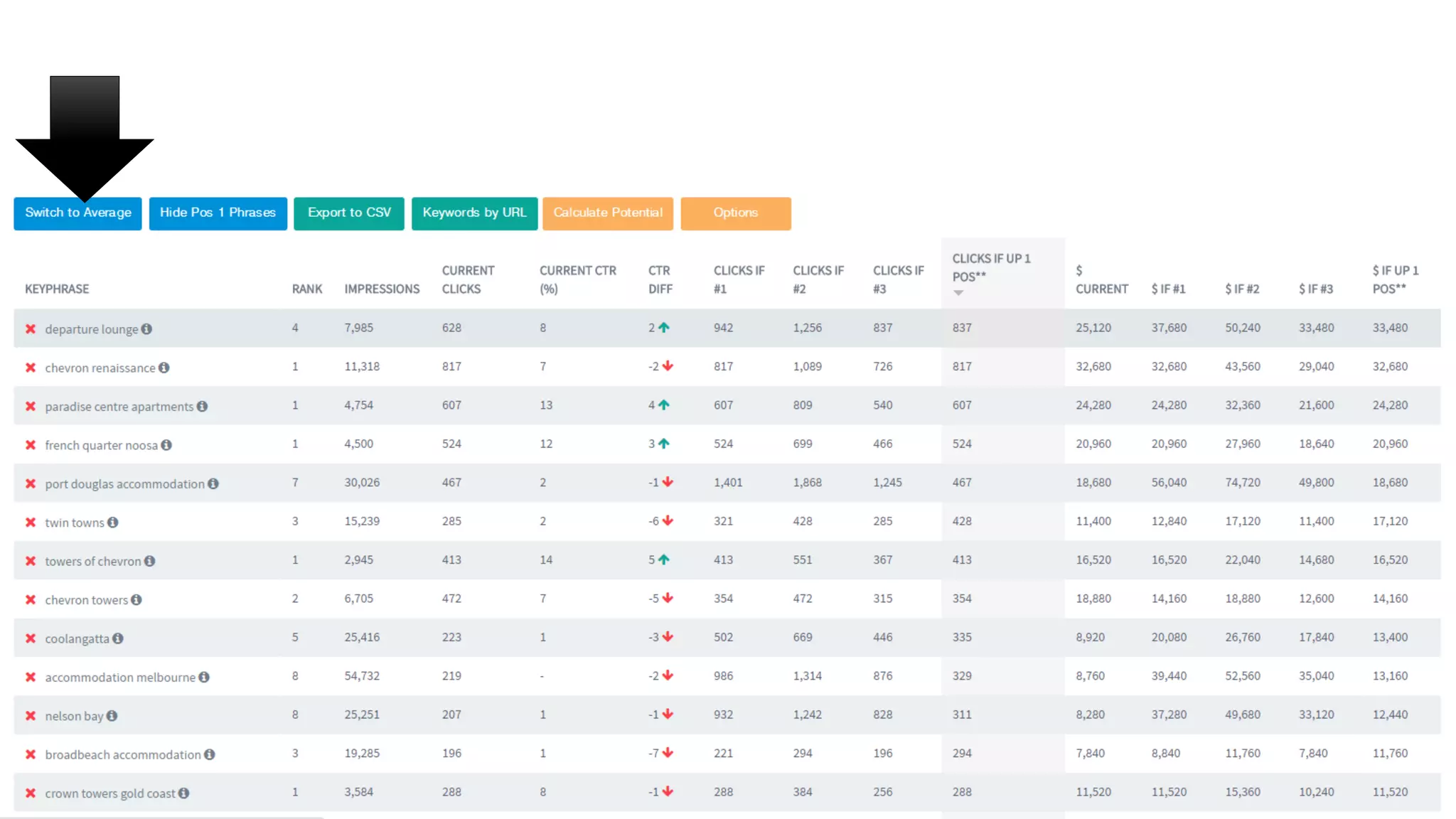Screen dimensions: 1456x819
Task: Show info for accommodation melbourne keyphrase
Action: pos(204,678)
